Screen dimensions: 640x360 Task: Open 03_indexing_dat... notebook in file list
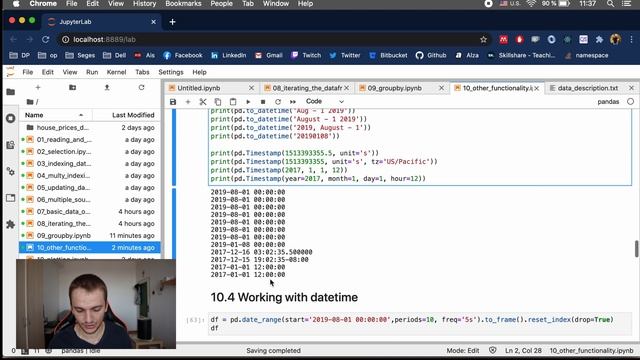point(90,164)
